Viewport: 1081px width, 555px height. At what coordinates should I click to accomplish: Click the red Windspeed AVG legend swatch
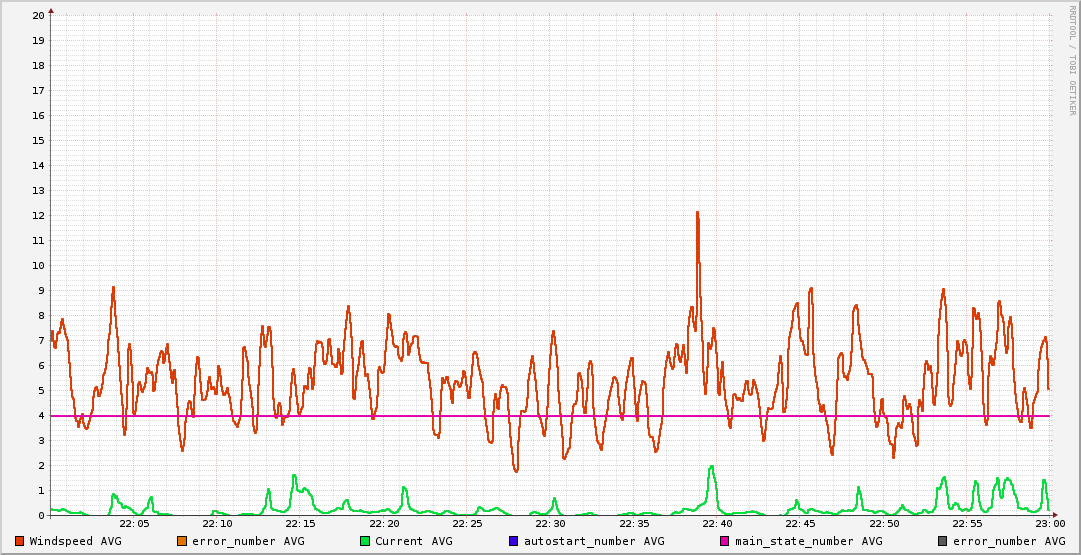19,541
